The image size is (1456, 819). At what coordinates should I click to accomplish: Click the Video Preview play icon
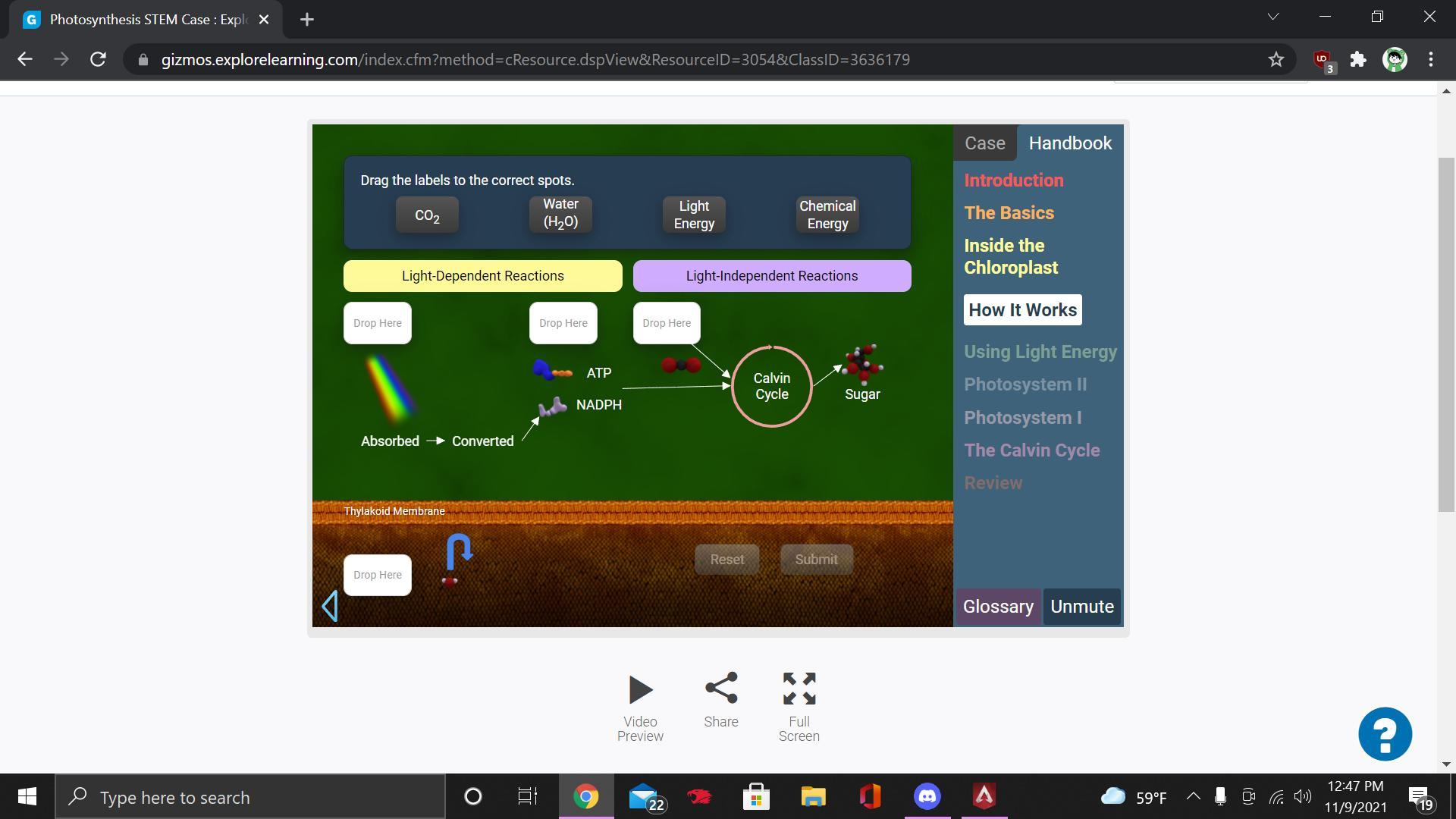(640, 689)
